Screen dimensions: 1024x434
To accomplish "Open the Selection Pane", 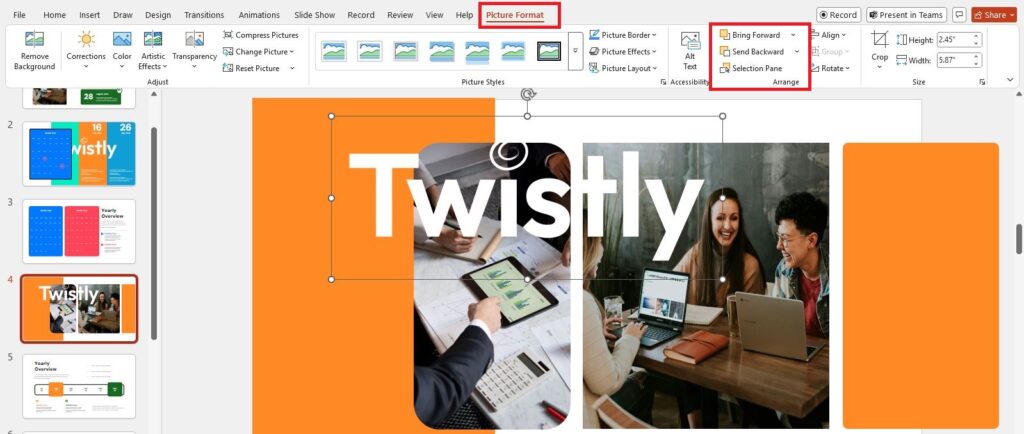I will tap(751, 68).
